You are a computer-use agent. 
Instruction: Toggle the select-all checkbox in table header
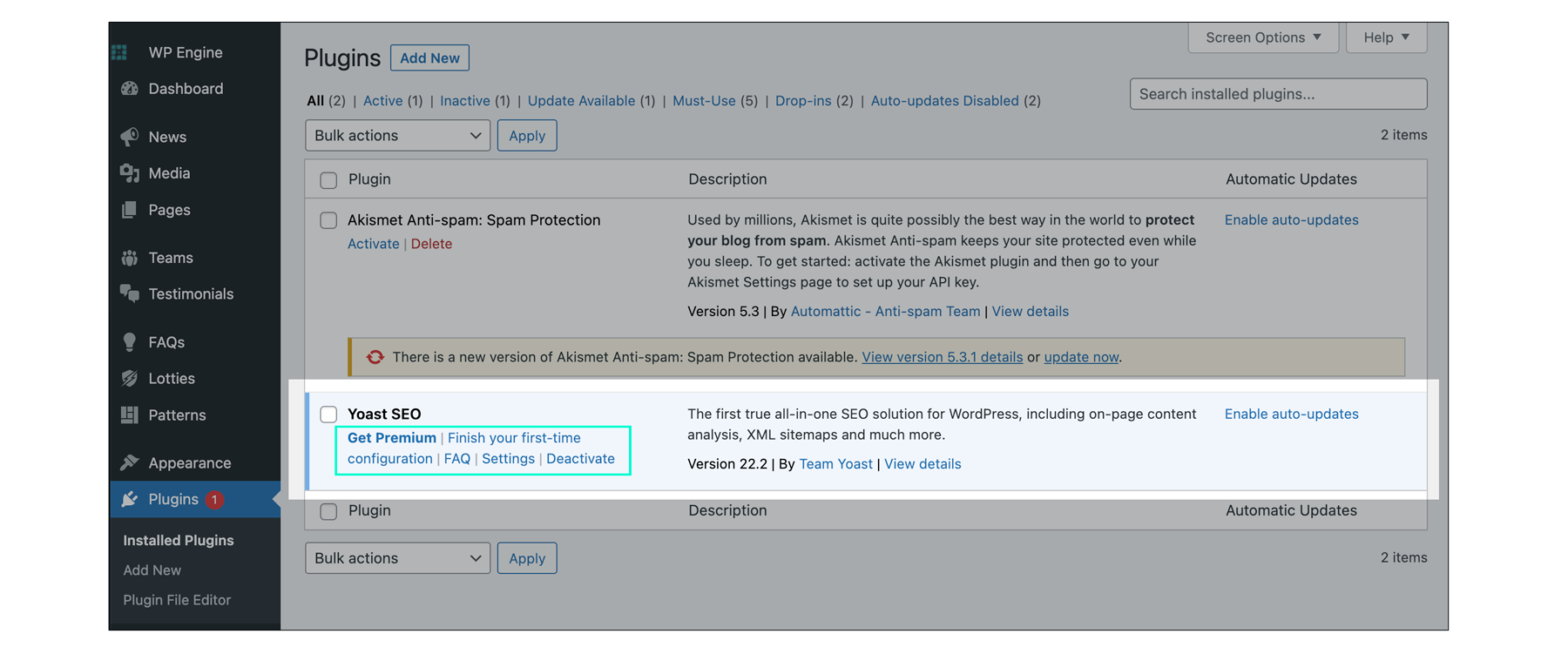(x=328, y=180)
